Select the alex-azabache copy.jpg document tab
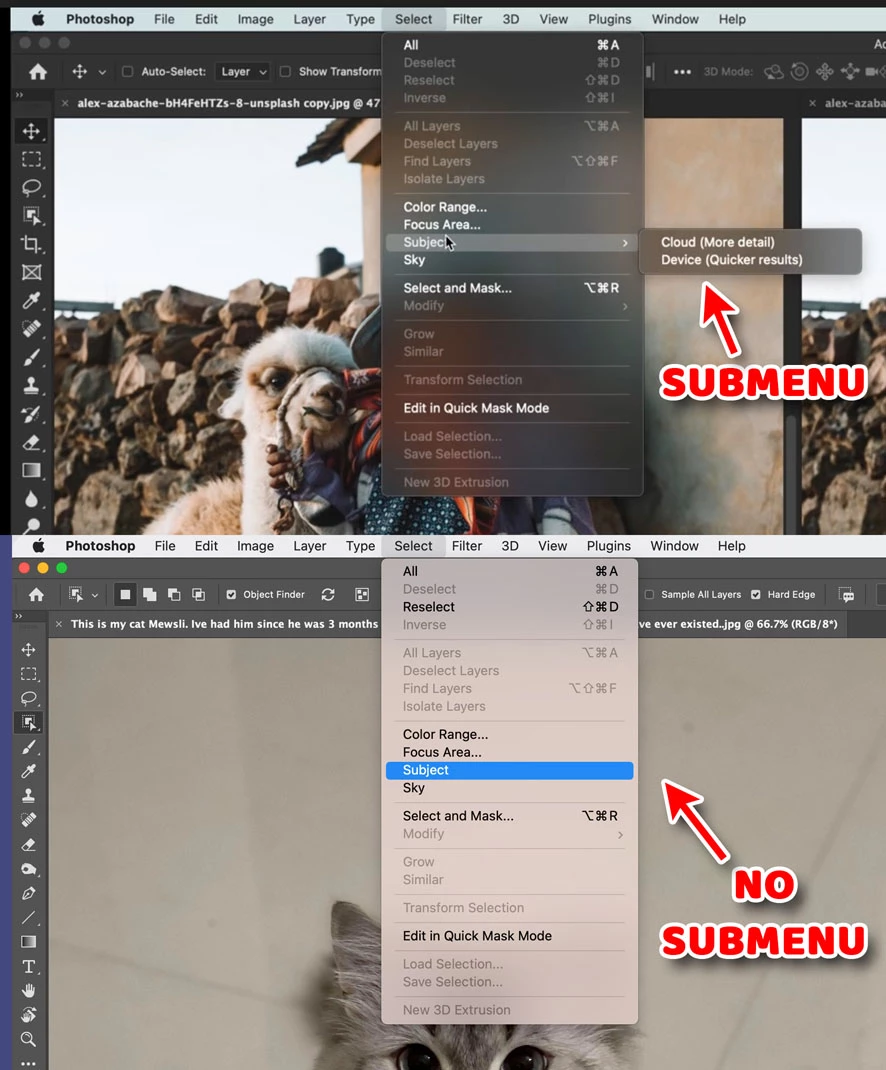Screen dimensions: 886x1070 [x=228, y=103]
